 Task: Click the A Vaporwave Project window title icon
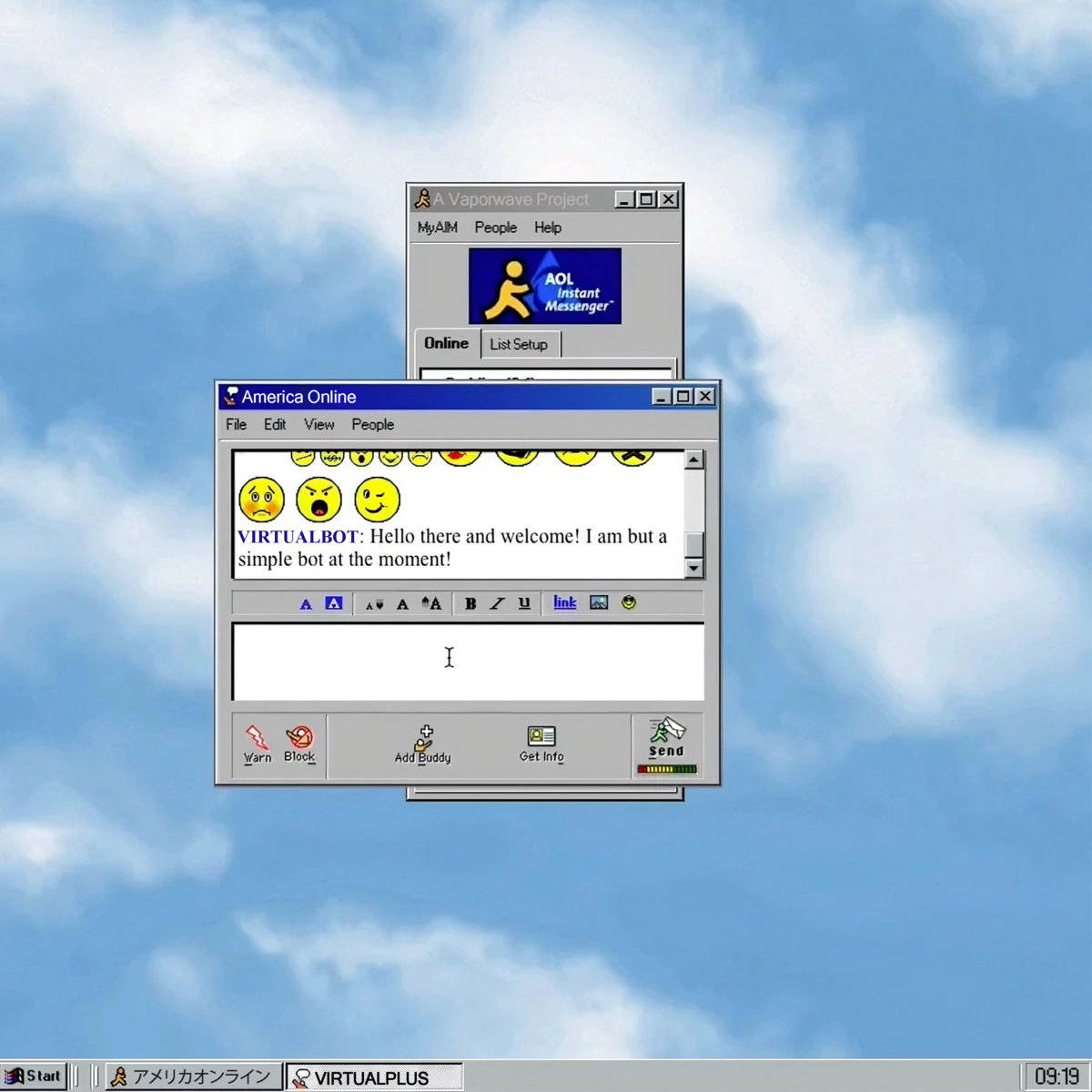pyautogui.click(x=422, y=198)
